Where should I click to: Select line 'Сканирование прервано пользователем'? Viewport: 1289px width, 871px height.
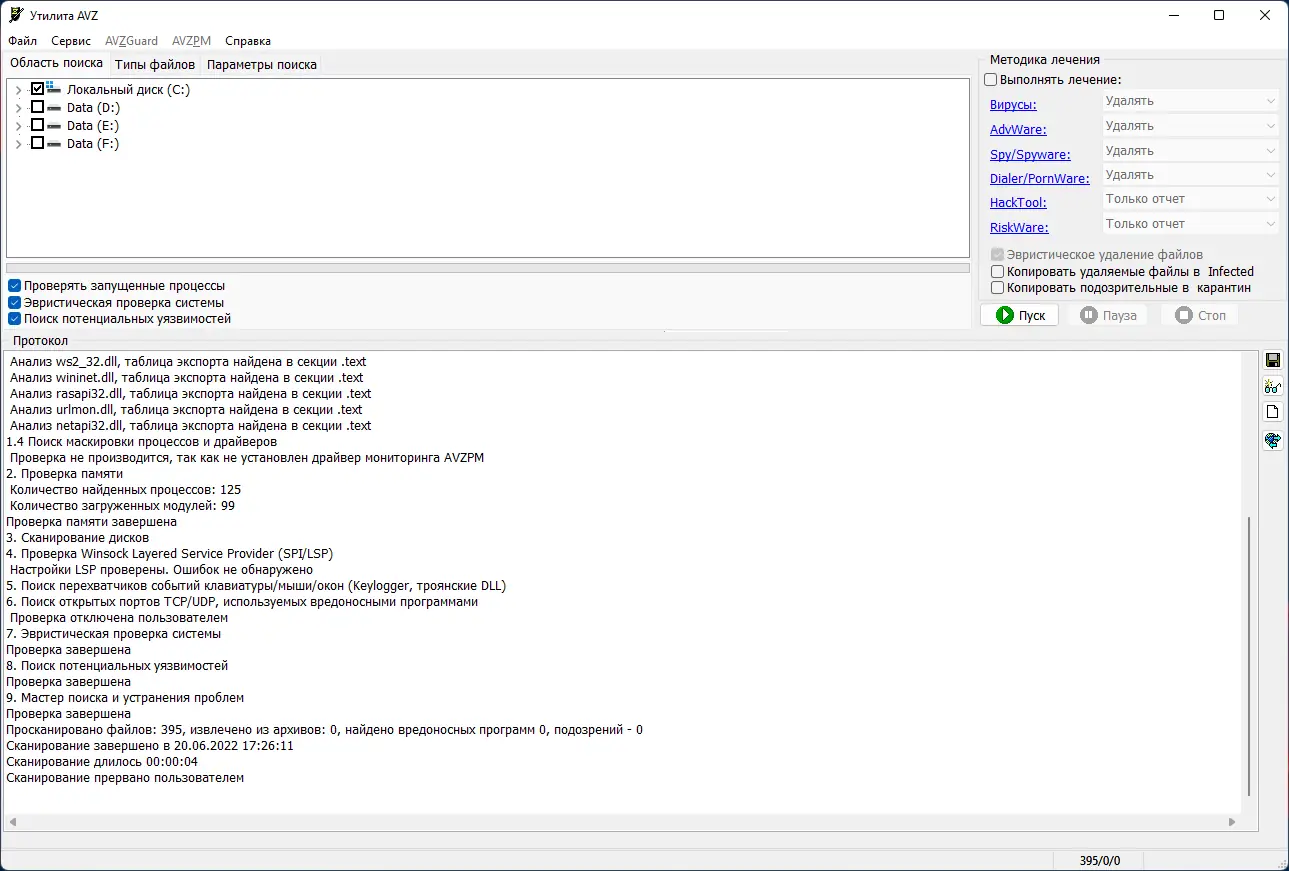(125, 777)
